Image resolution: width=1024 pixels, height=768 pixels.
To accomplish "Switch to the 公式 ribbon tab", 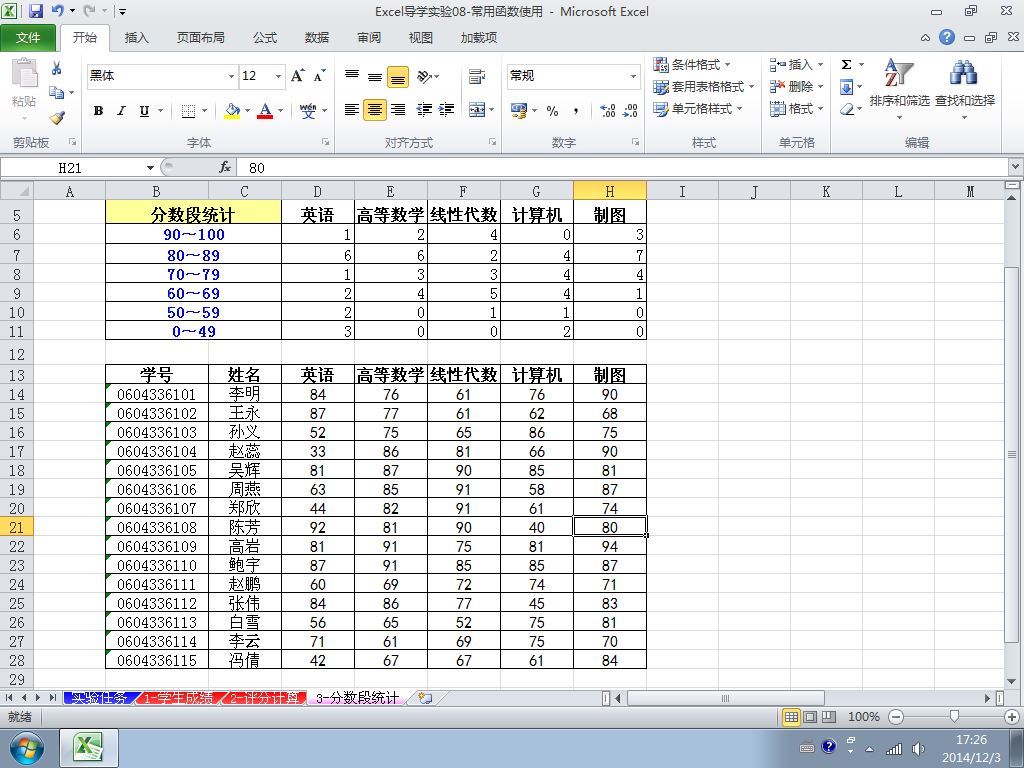I will coord(264,38).
